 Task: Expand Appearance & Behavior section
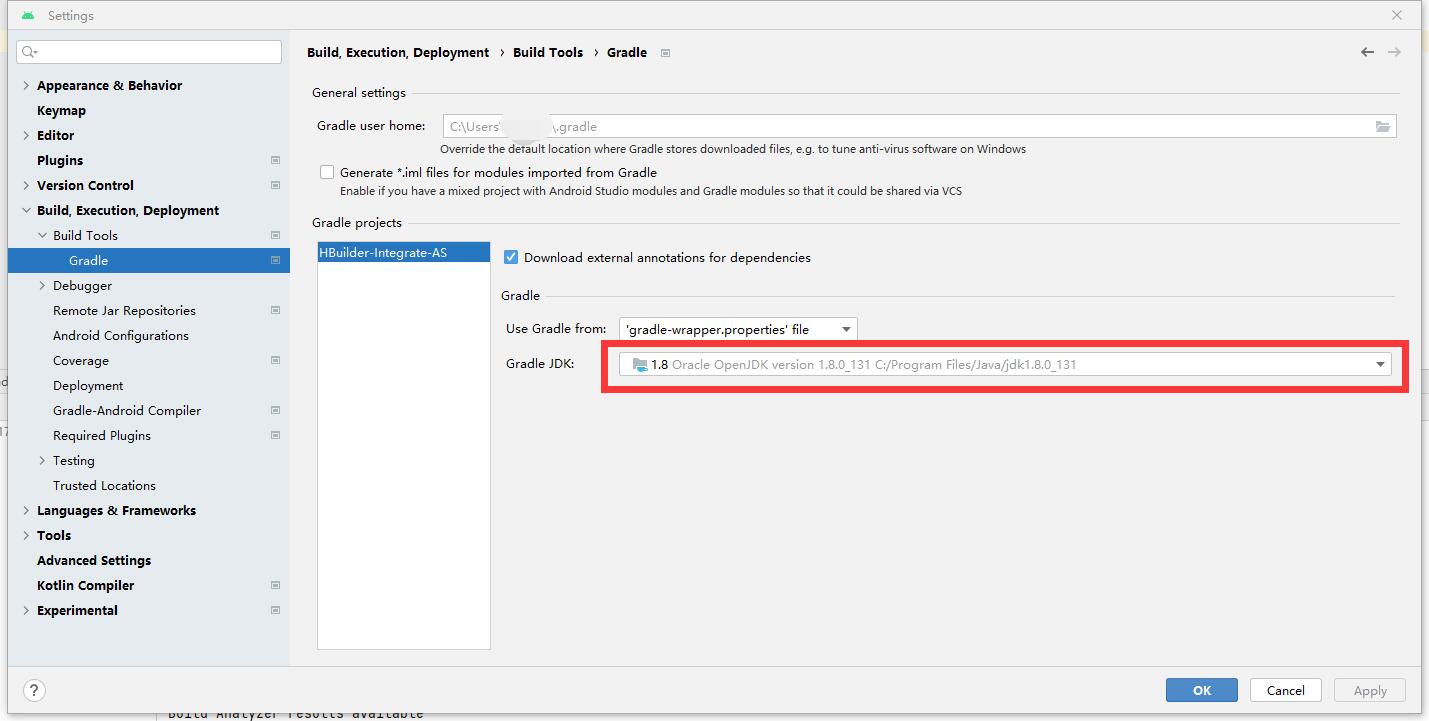coord(26,85)
